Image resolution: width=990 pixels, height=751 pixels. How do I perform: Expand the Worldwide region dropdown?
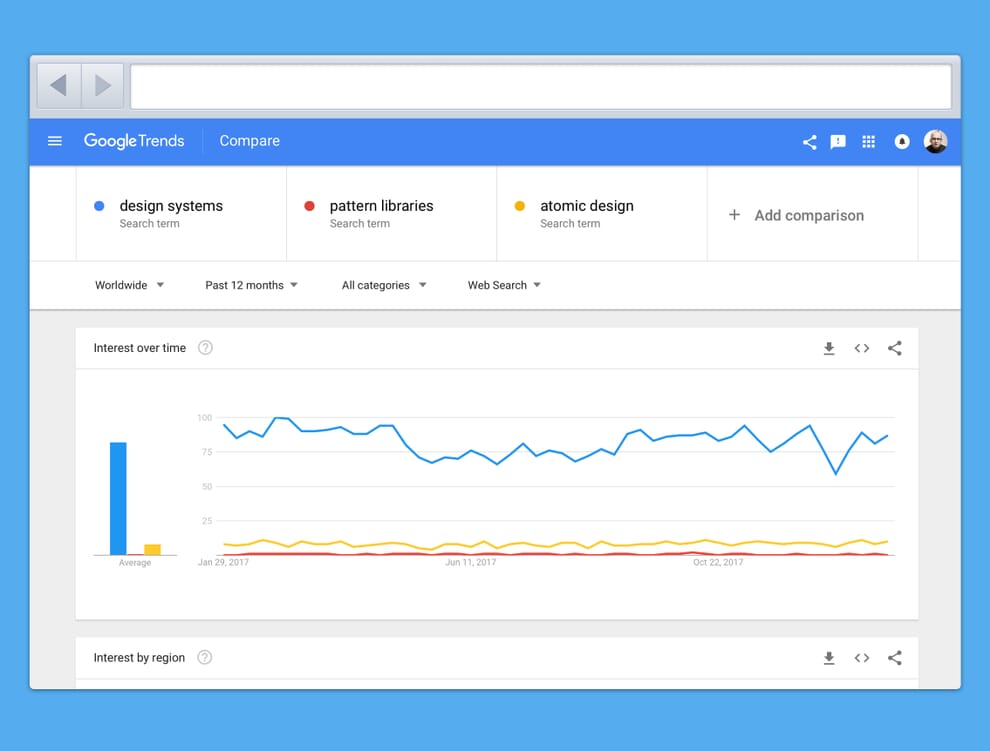(130, 285)
